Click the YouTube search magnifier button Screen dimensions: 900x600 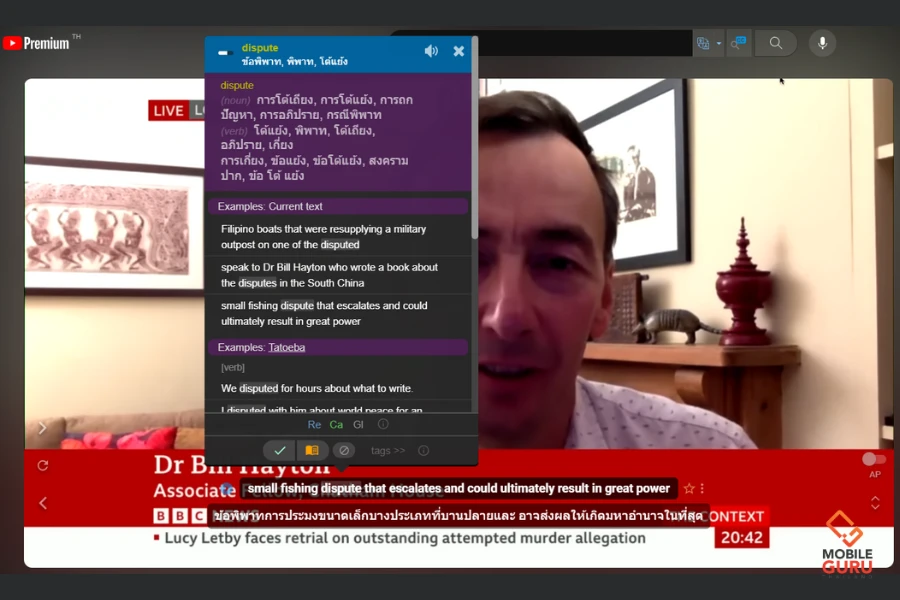[776, 43]
